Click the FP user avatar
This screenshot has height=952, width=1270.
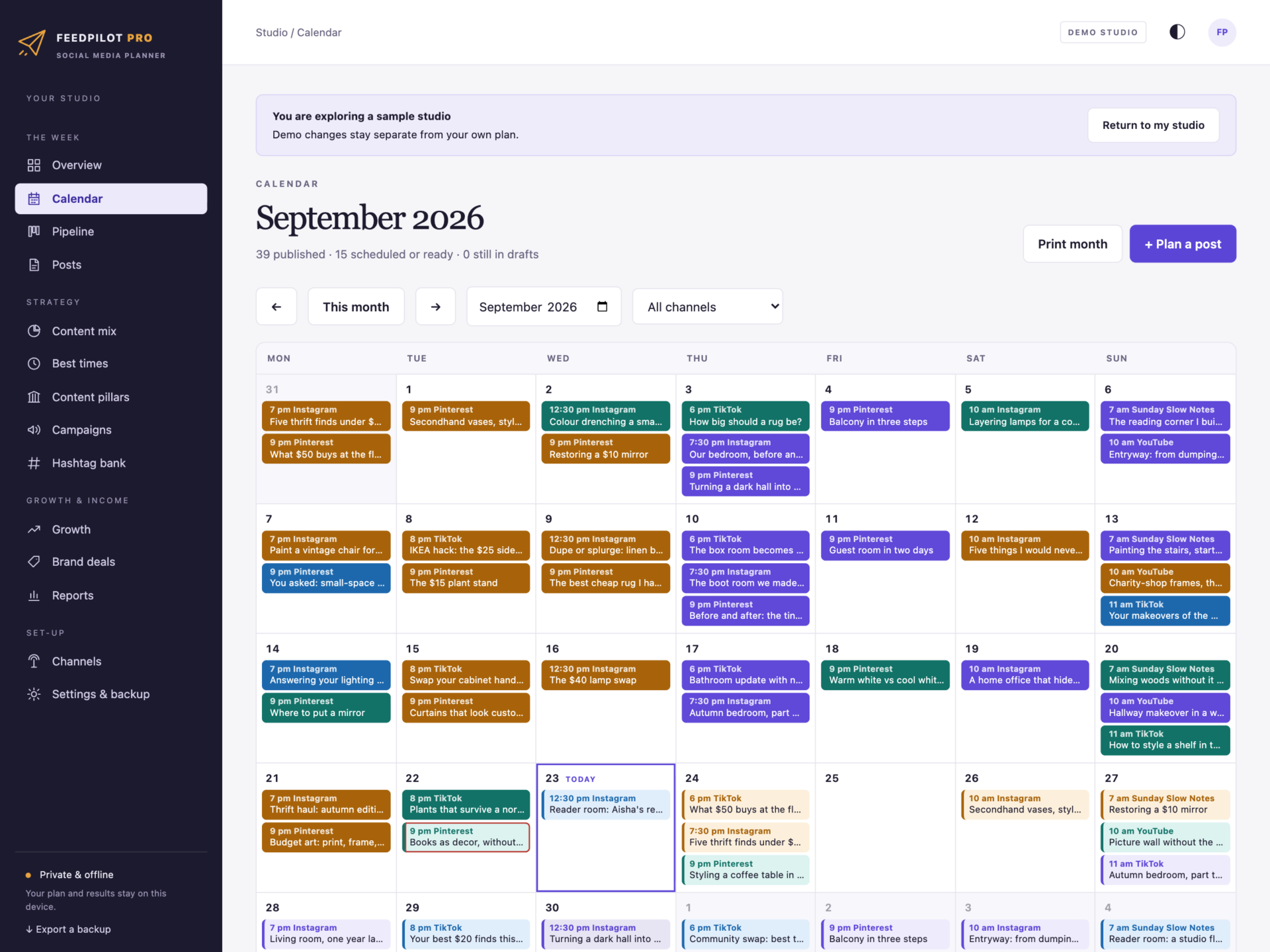1222,32
